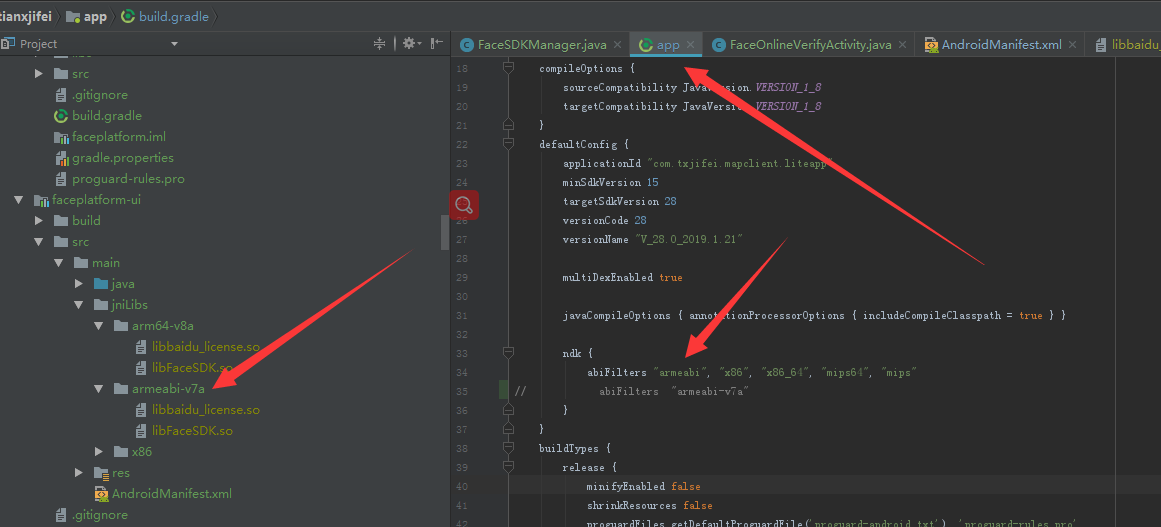The height and width of the screenshot is (527, 1161).
Task: Click the Gradle icon beside build.gradle breadcrumb
Action: pyautogui.click(x=128, y=16)
